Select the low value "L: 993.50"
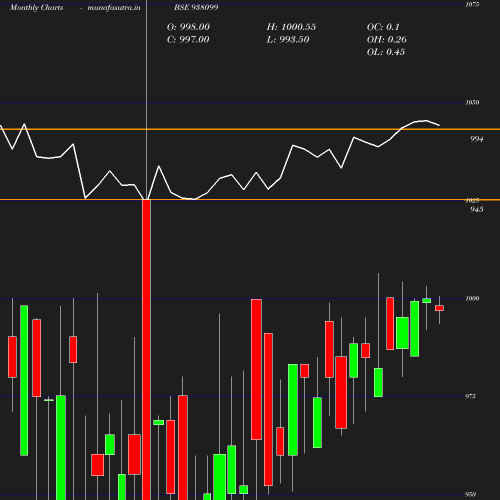This screenshot has height=500, width=500. tap(288, 40)
